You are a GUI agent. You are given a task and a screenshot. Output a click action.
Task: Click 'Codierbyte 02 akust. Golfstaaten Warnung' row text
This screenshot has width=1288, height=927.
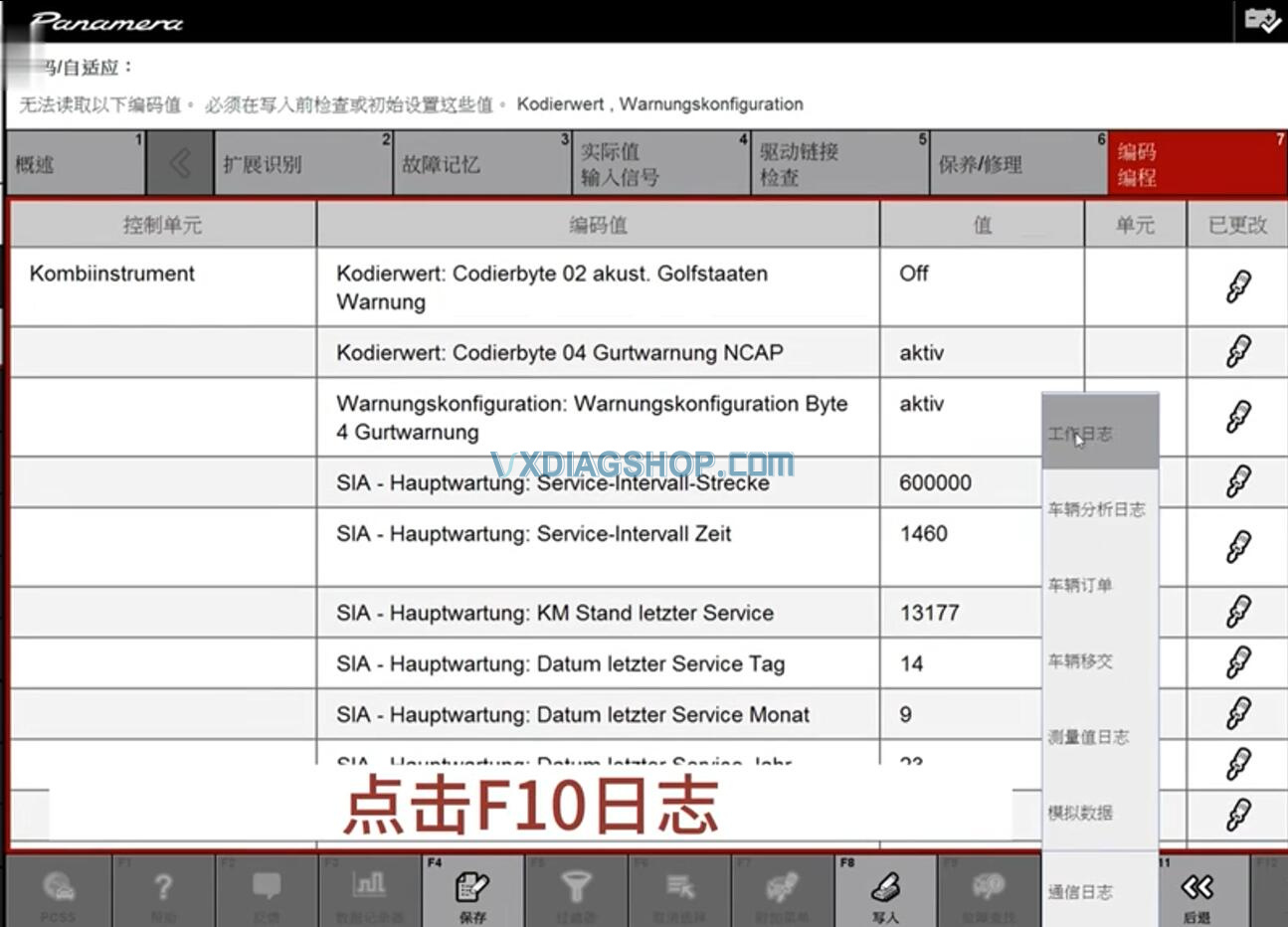(552, 287)
